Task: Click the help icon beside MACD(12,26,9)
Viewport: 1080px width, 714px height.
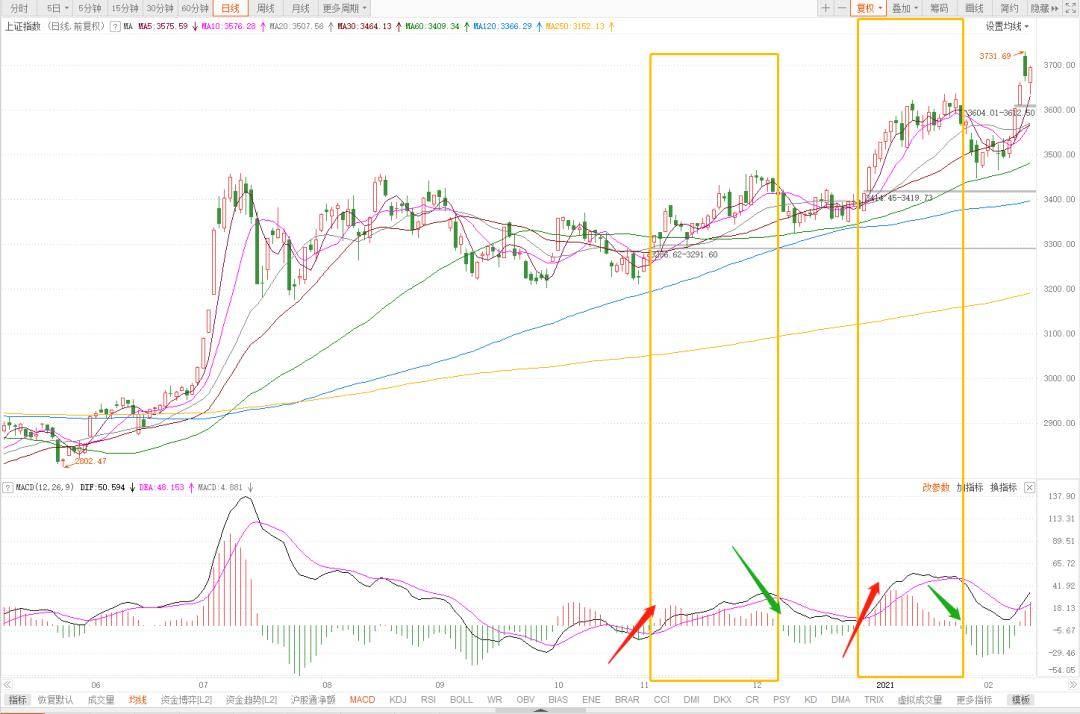Action: 8,487
